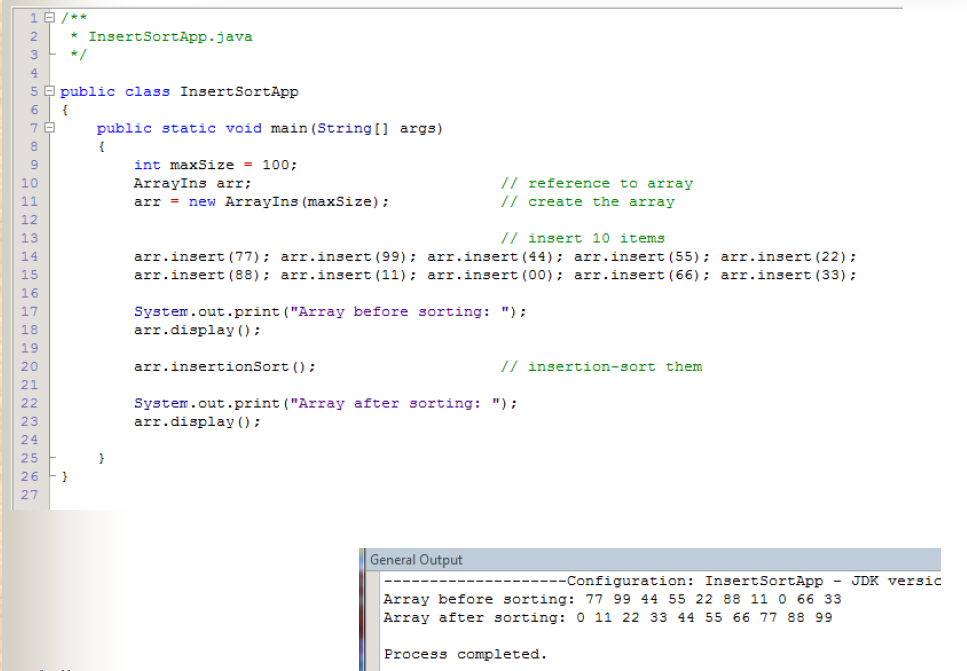The image size is (967, 671).
Task: Collapse the main method fold region
Action: (48, 128)
